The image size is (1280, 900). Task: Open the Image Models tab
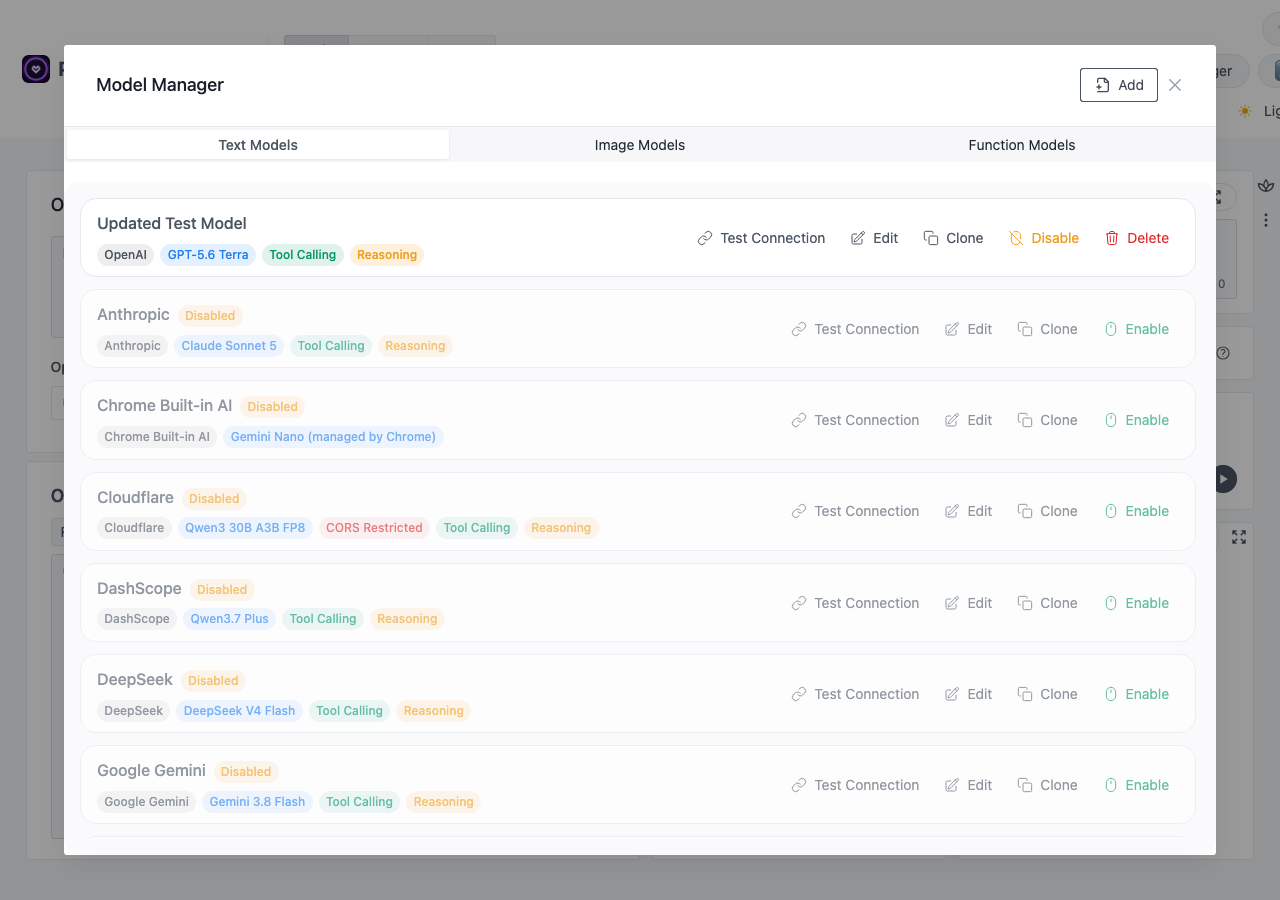point(640,145)
